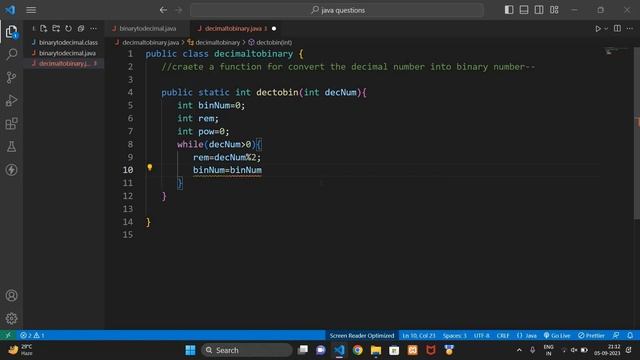Viewport: 640px width, 360px height.
Task: Open the Accounts menu
Action: click(x=11, y=296)
